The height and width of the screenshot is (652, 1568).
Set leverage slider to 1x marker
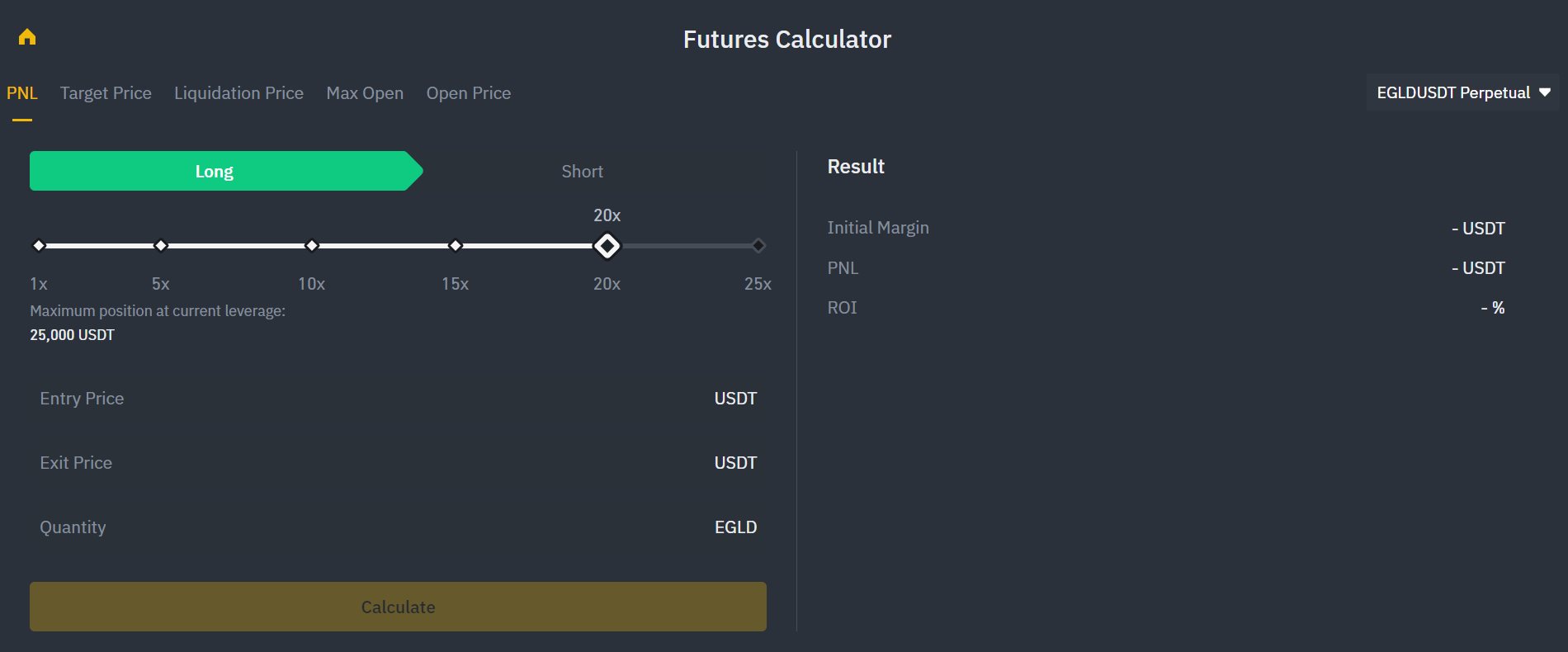pos(39,245)
